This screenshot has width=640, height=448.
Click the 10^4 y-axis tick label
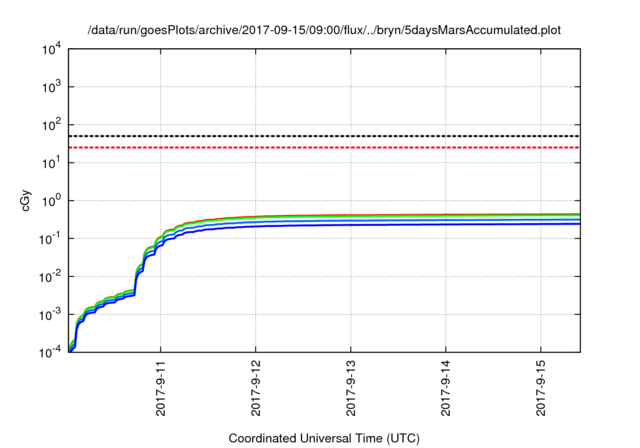coord(51,50)
